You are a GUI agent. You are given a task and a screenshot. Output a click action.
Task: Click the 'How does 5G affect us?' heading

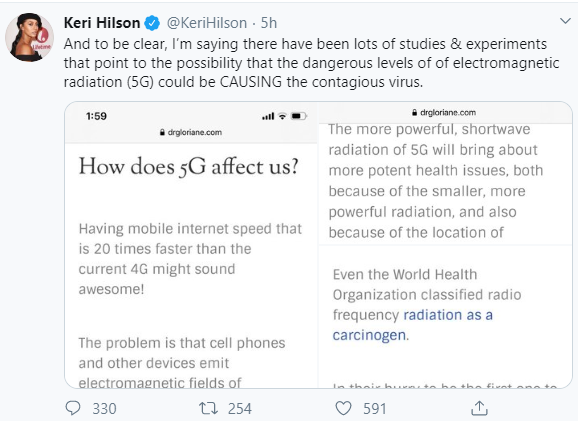pyautogui.click(x=188, y=167)
